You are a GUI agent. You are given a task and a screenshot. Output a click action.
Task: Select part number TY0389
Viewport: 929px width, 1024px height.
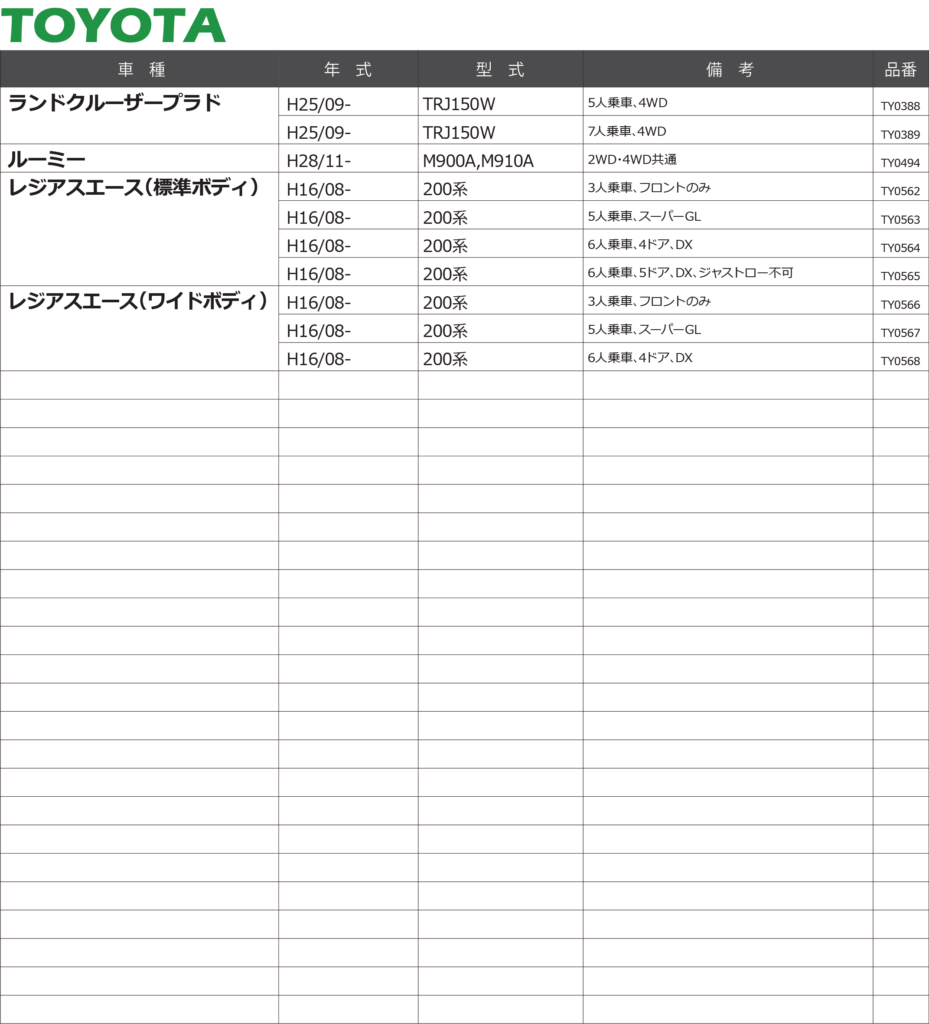[900, 134]
